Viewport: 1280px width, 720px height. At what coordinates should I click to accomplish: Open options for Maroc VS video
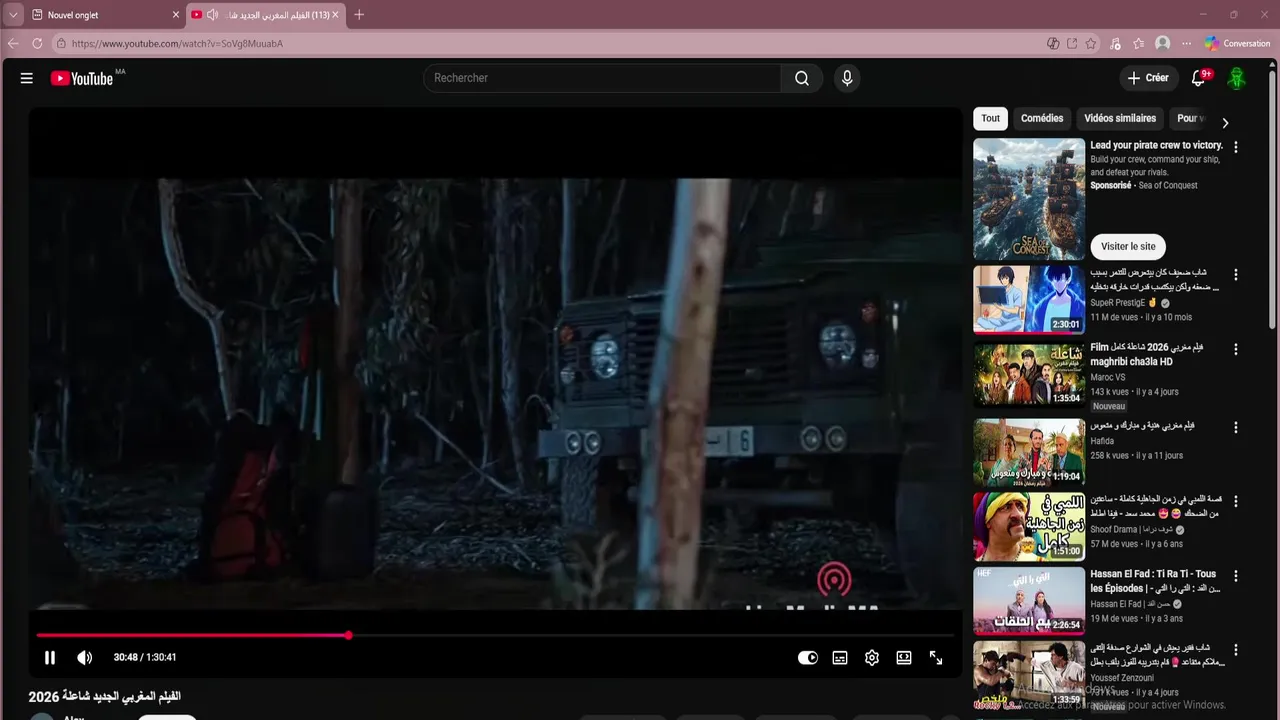[x=1235, y=349]
